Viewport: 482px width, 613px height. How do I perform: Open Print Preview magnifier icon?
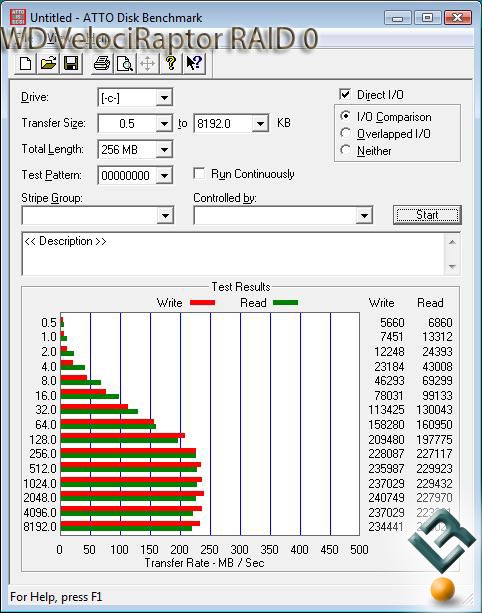tap(125, 63)
